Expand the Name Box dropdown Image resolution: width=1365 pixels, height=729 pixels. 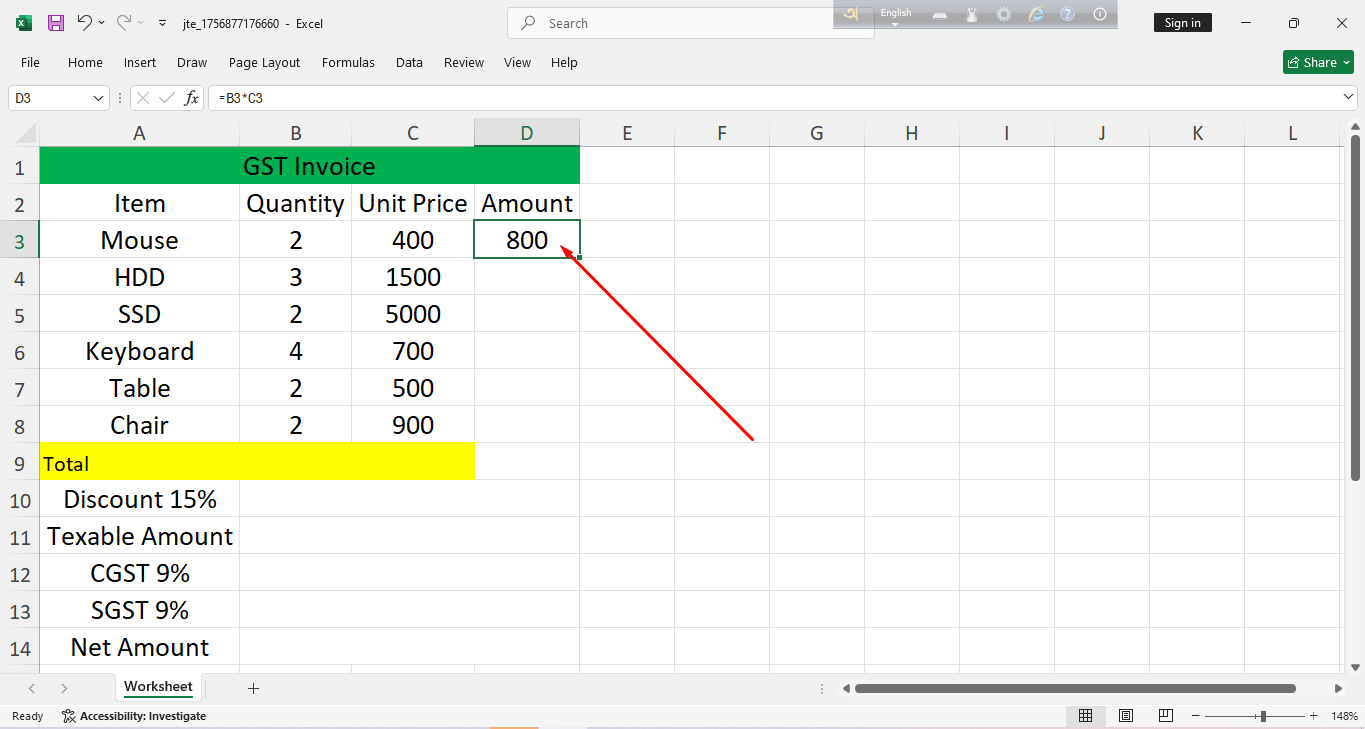(x=98, y=98)
